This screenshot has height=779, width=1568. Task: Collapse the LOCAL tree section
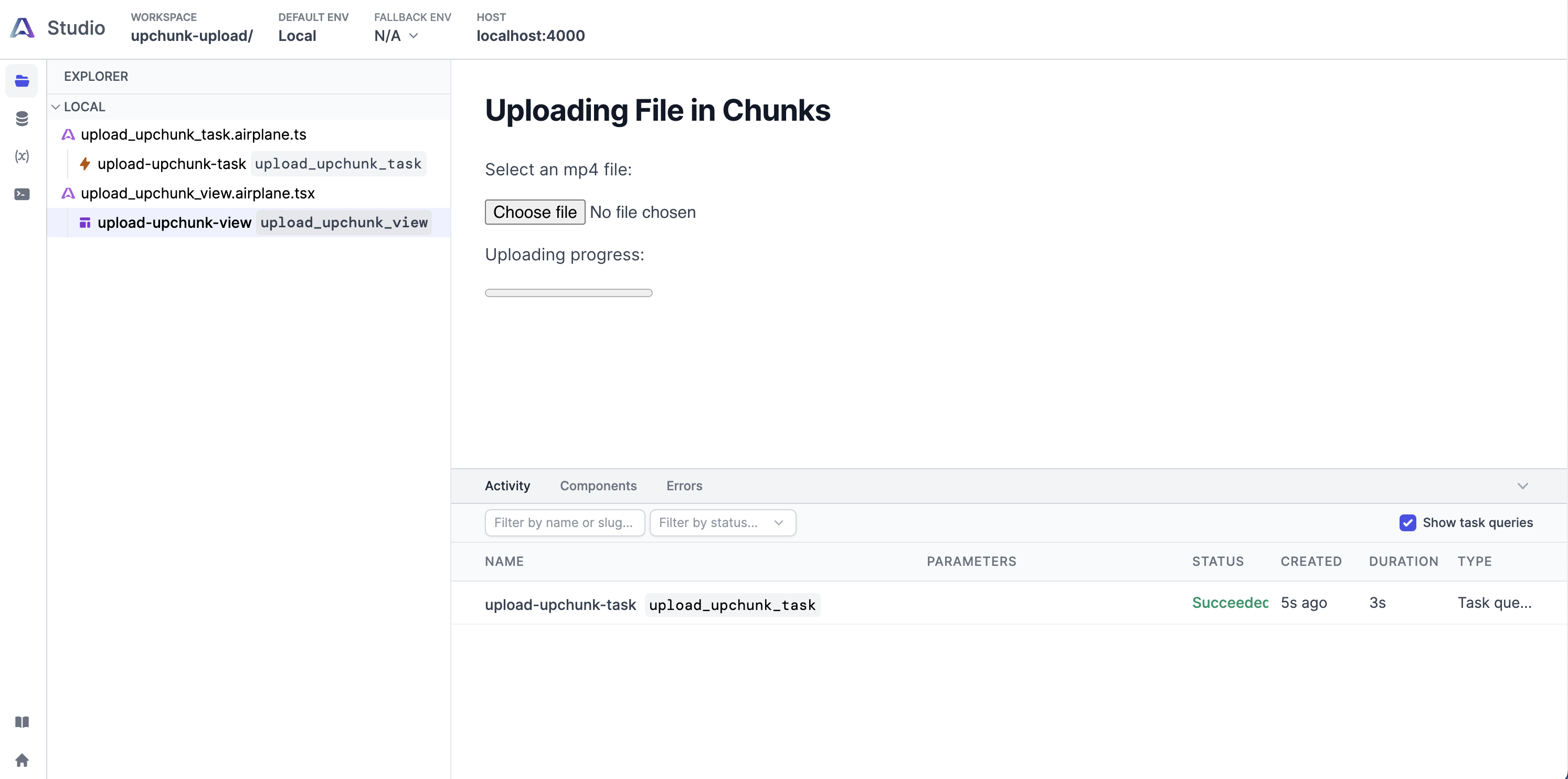point(56,107)
